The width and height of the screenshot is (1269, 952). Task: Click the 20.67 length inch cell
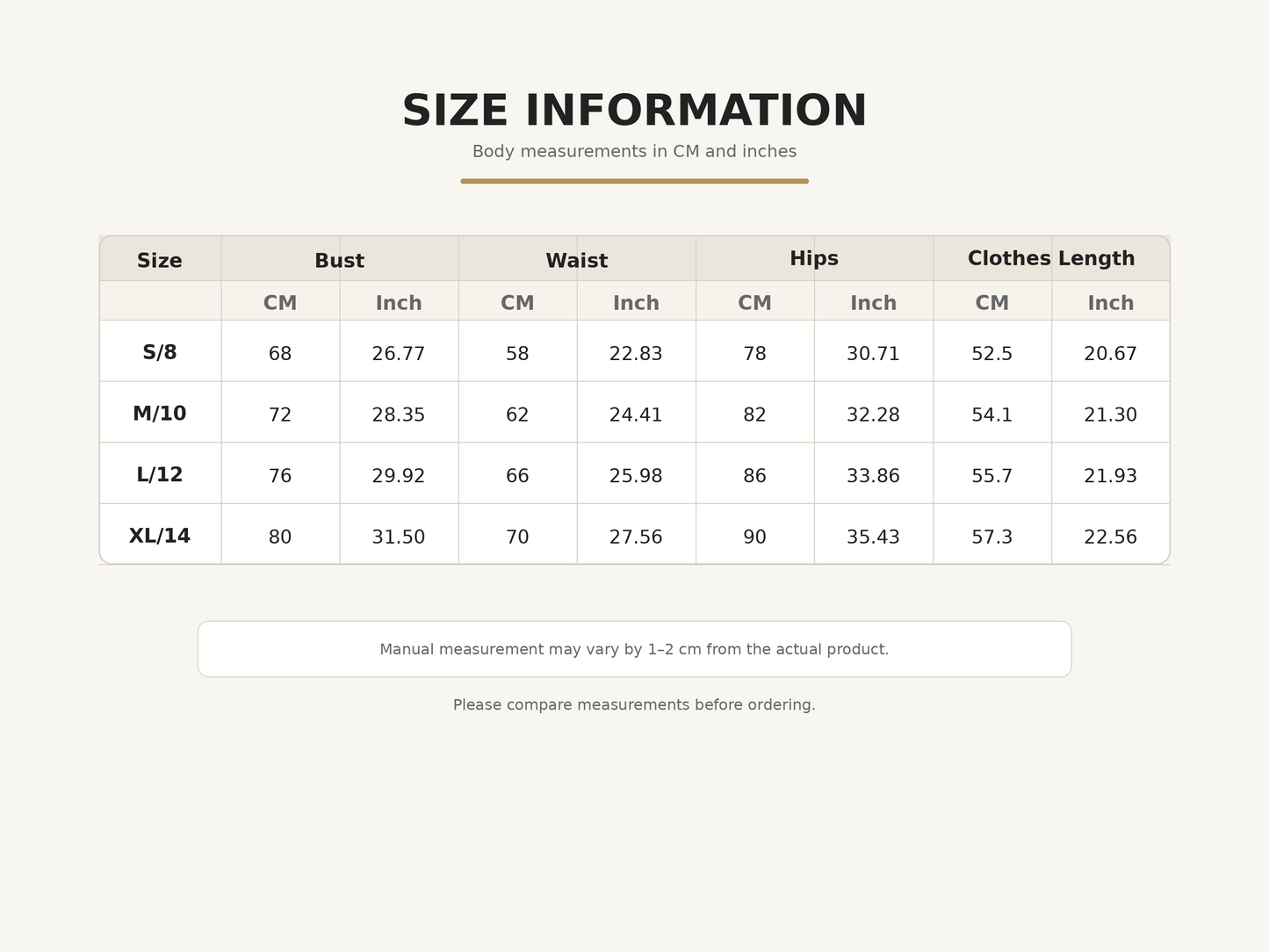pos(1111,354)
